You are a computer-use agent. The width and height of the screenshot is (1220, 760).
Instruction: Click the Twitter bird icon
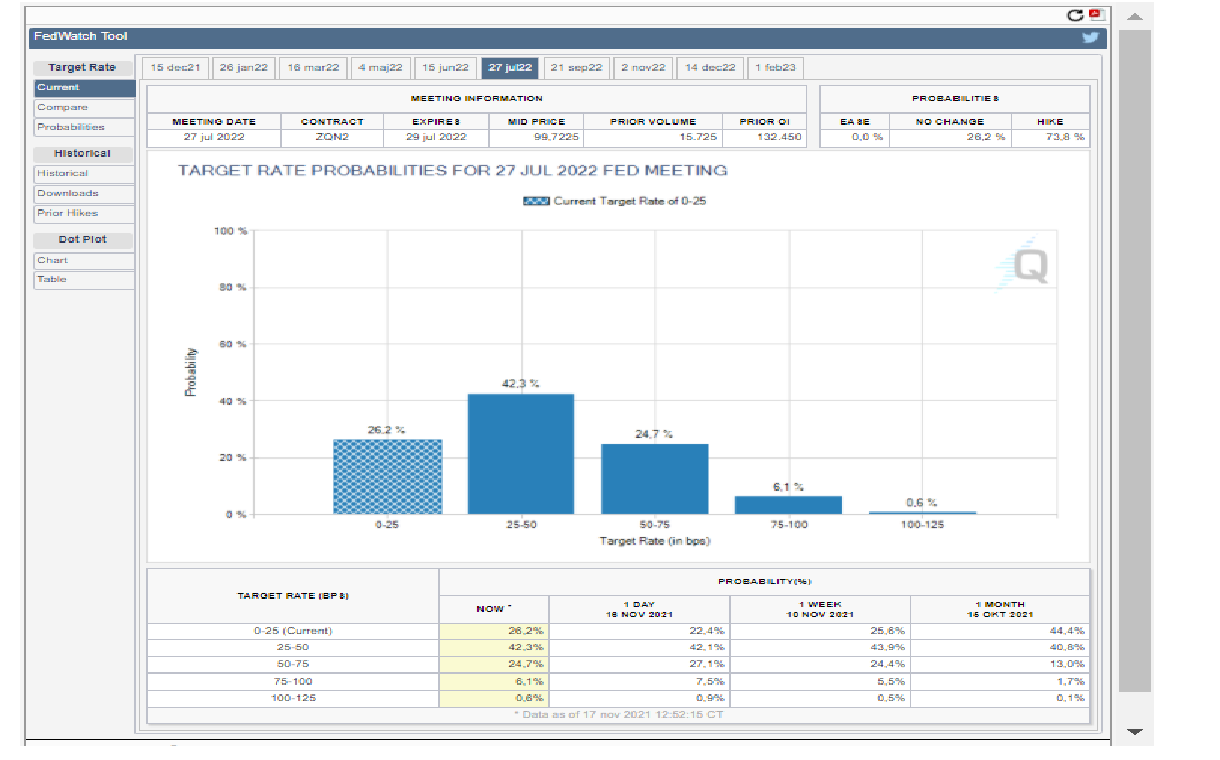tap(1090, 38)
